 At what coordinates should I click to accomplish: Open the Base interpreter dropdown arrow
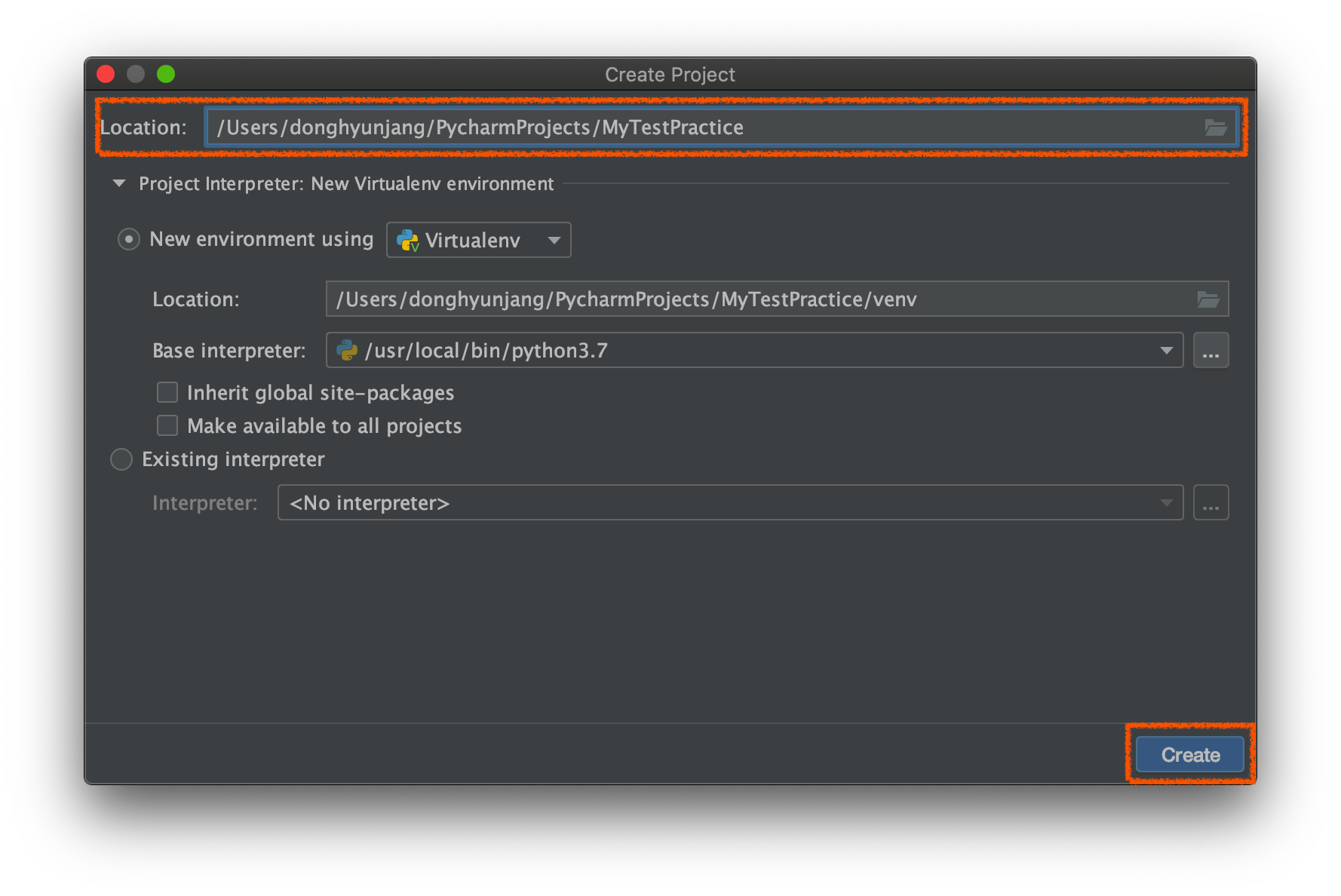(x=1166, y=351)
